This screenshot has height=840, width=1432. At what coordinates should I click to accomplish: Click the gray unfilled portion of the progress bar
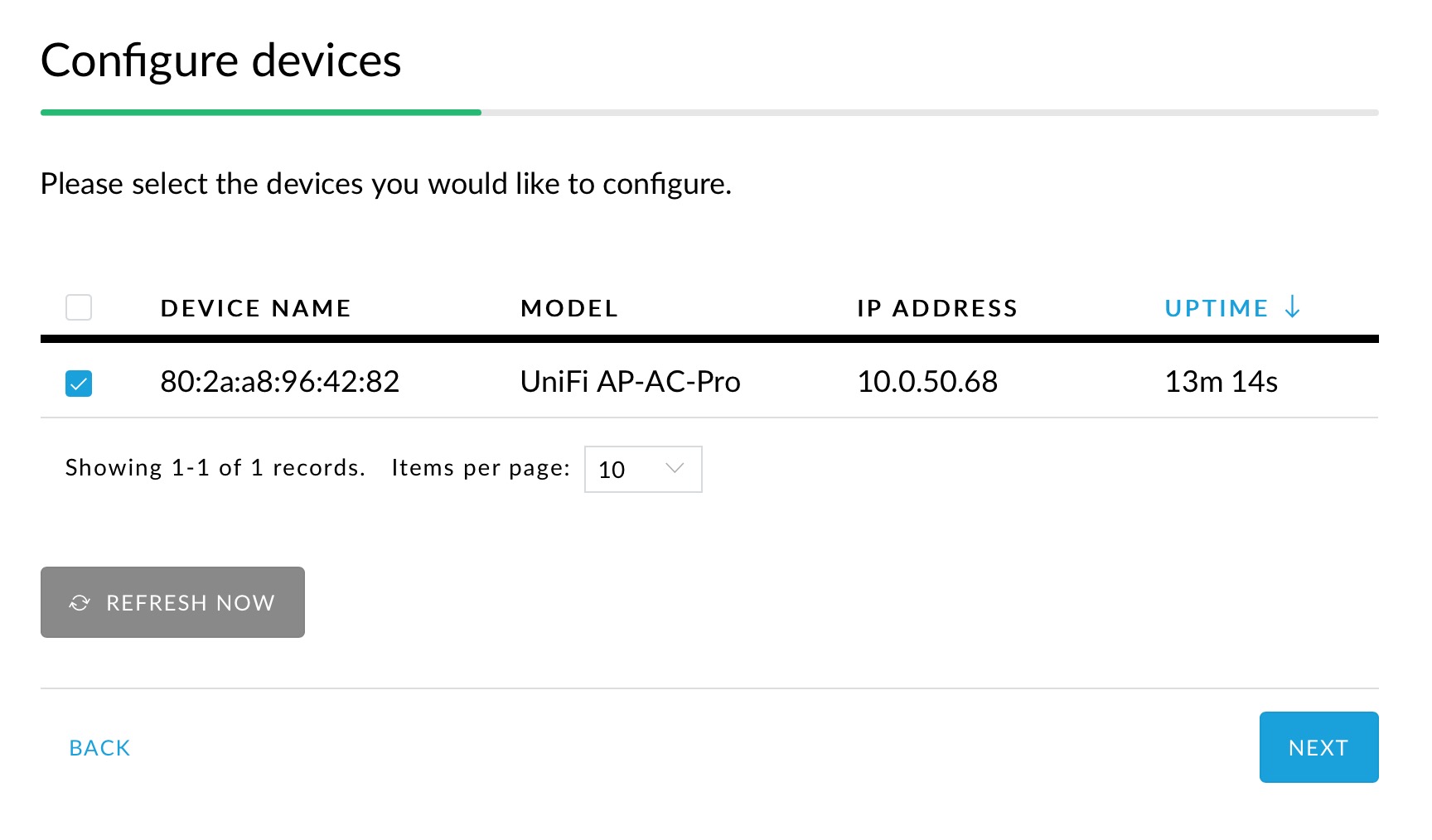pos(928,113)
